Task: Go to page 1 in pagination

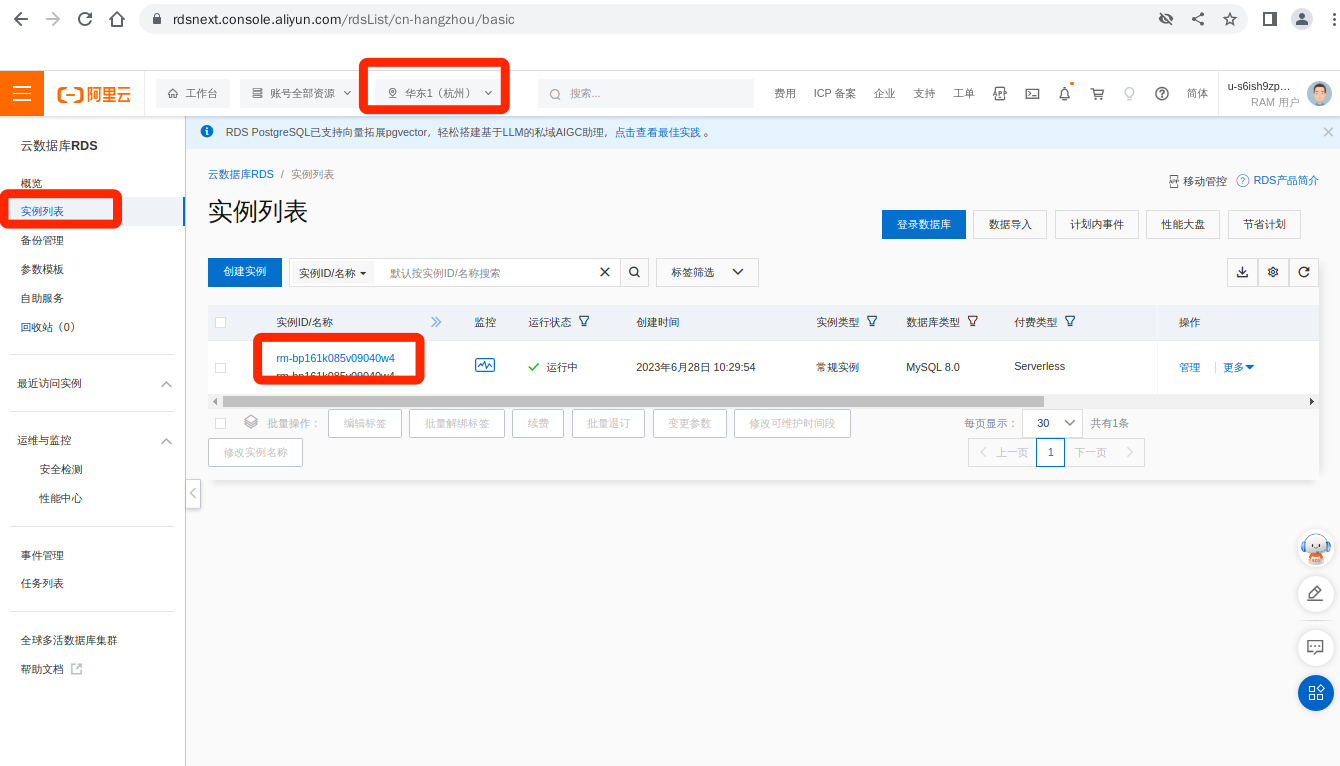Action: [x=1050, y=452]
